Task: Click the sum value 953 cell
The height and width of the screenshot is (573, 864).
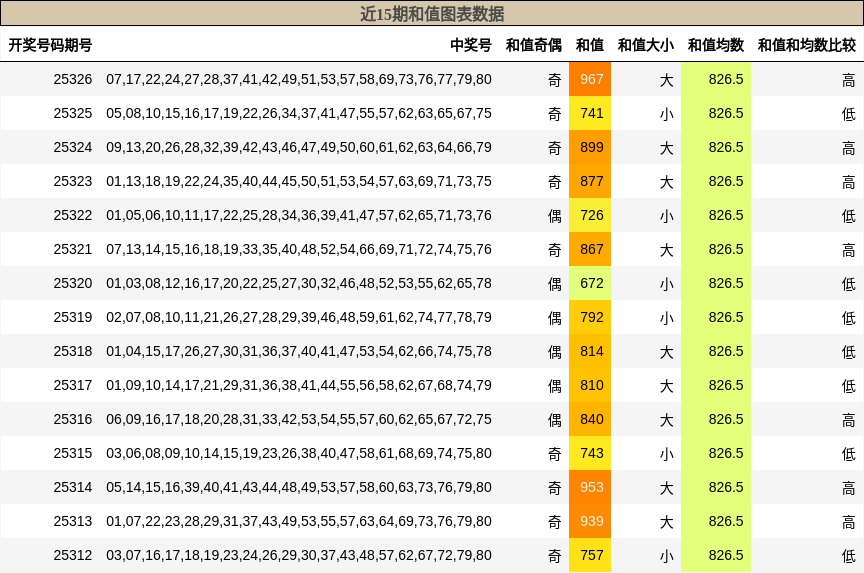Action: [x=590, y=488]
